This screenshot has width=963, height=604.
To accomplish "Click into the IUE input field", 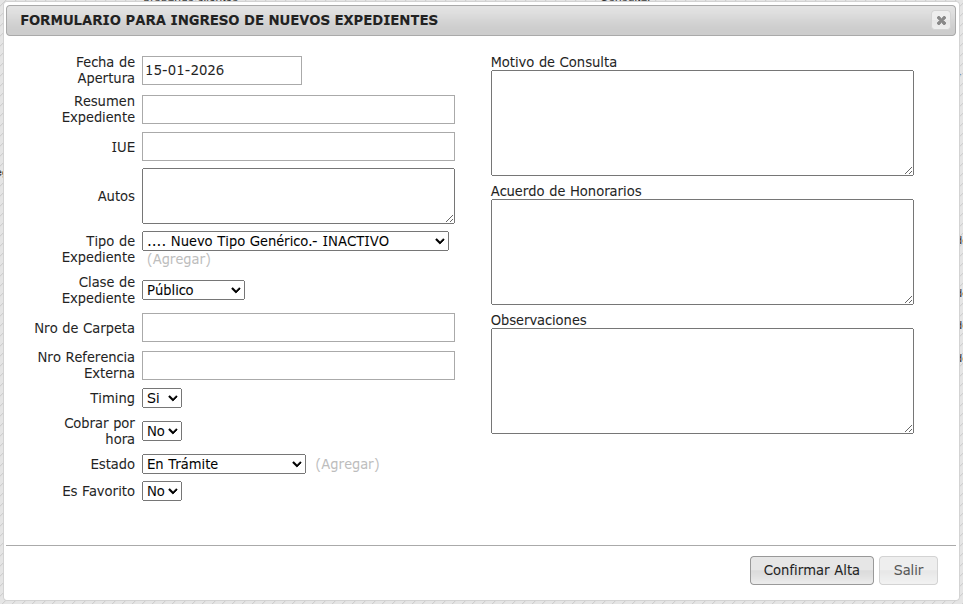I will [x=298, y=146].
